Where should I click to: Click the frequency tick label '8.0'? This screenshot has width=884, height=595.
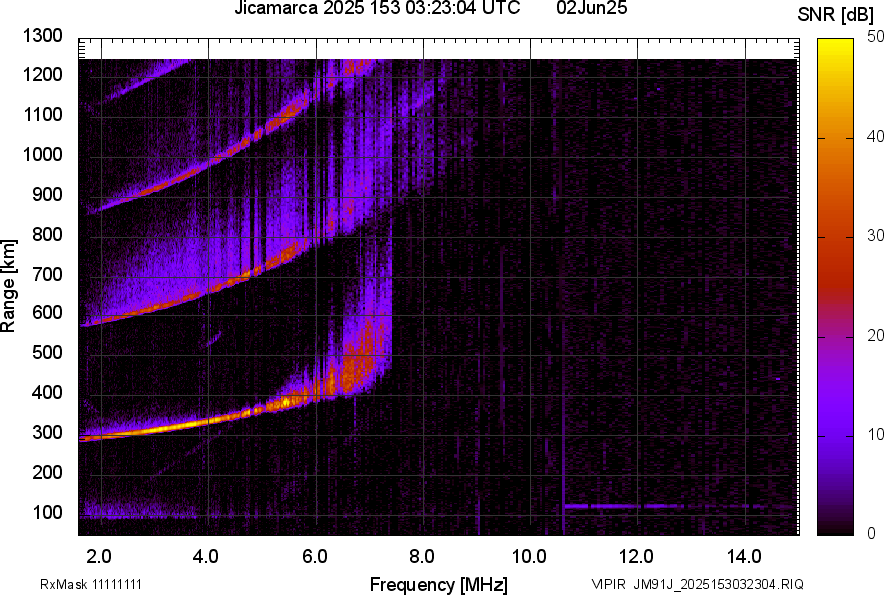point(421,557)
